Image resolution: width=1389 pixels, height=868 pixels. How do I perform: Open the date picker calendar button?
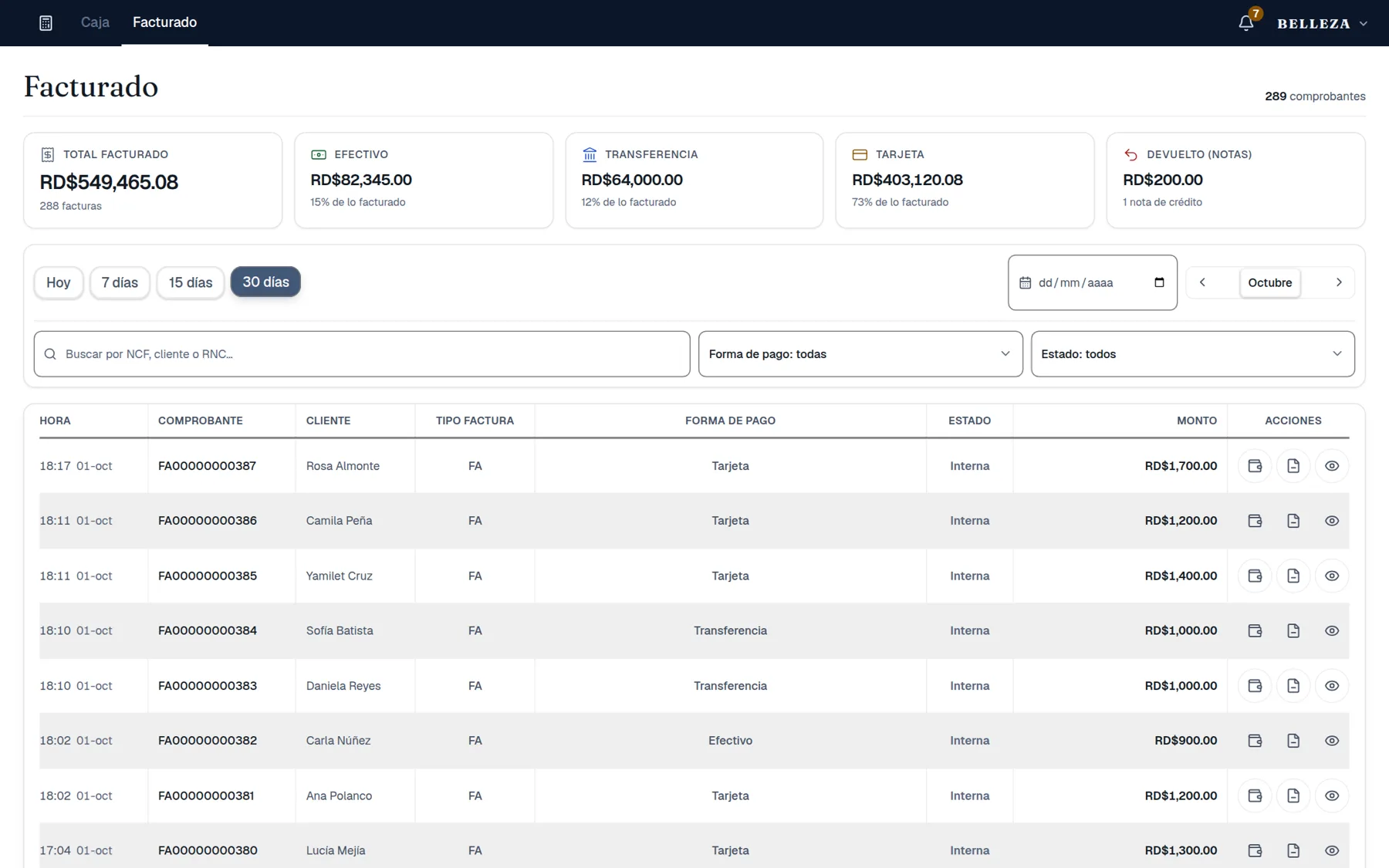(1159, 282)
